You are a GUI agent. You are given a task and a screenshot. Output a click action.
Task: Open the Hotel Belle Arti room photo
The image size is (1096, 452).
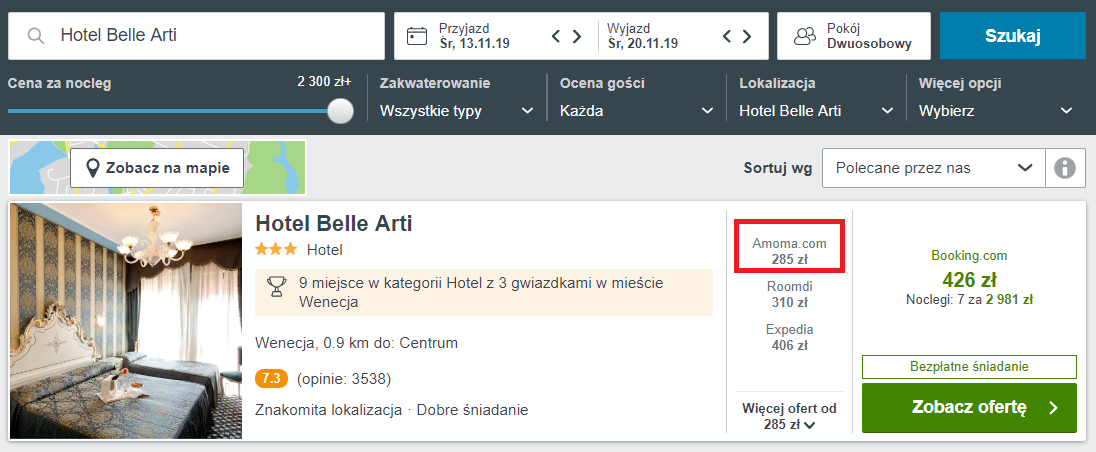126,321
